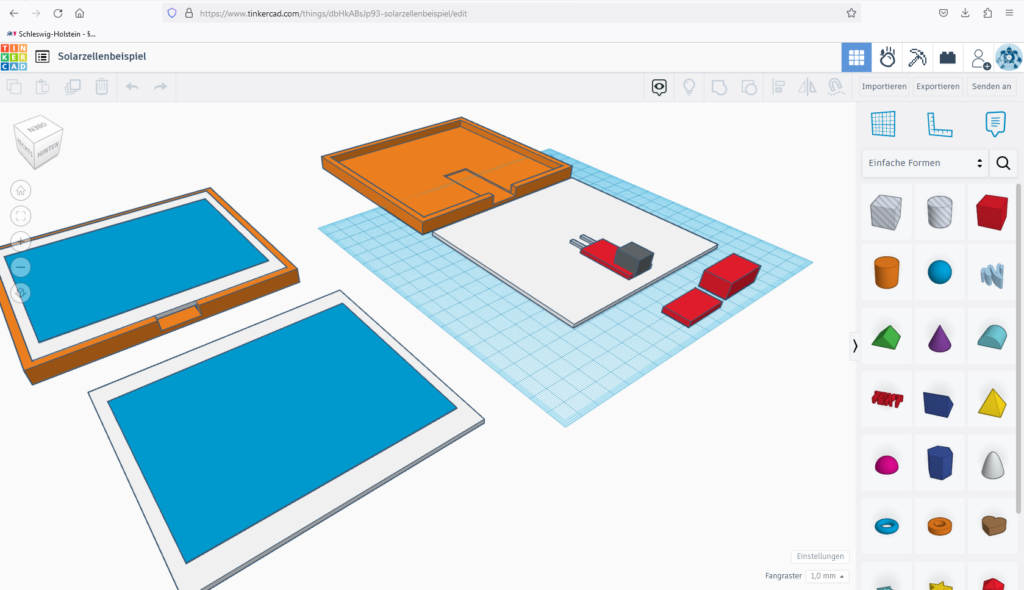Select the Workplane tool in side panel
This screenshot has width=1024, height=590.
point(883,124)
